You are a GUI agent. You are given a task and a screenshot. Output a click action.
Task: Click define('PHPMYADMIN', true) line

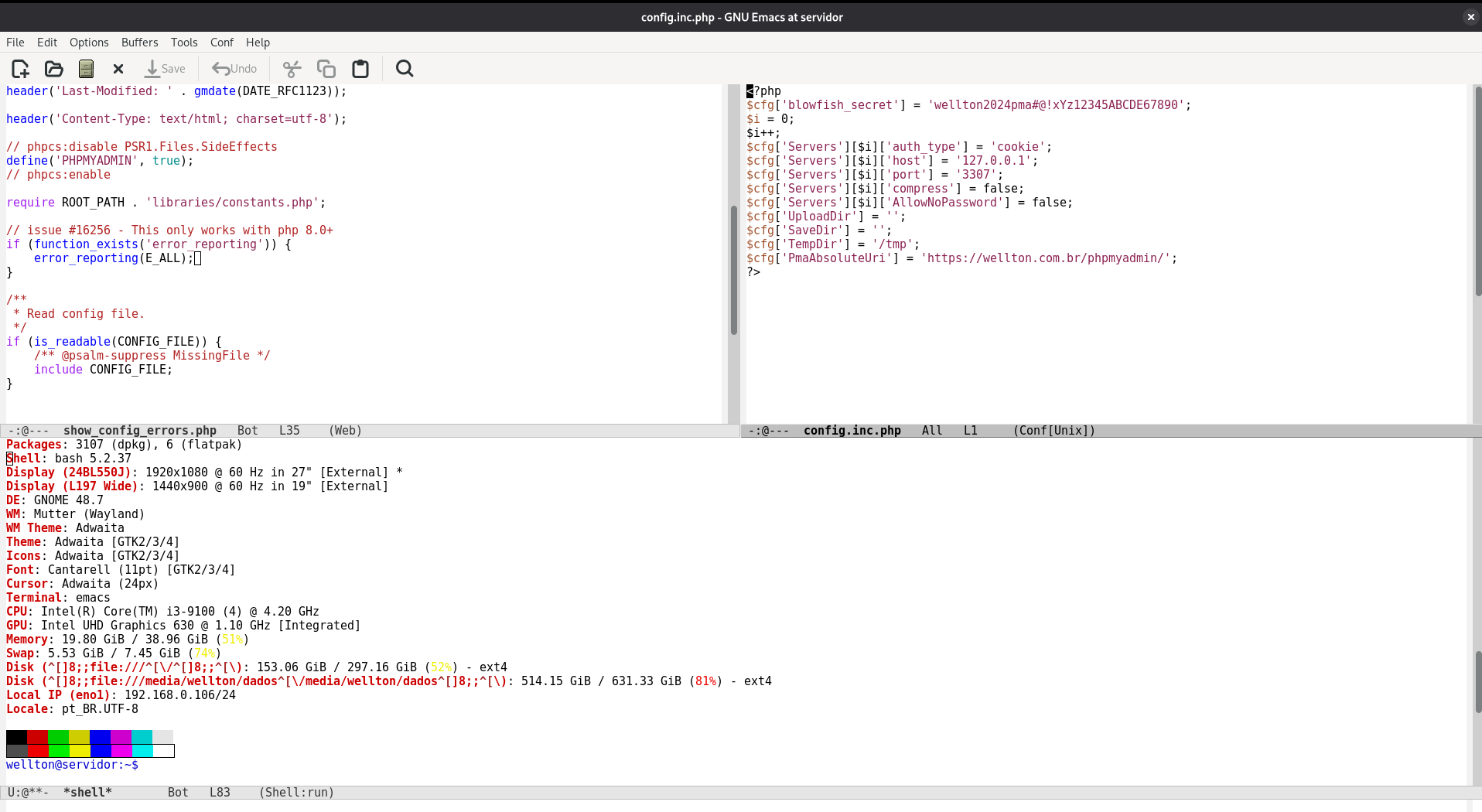tap(100, 161)
